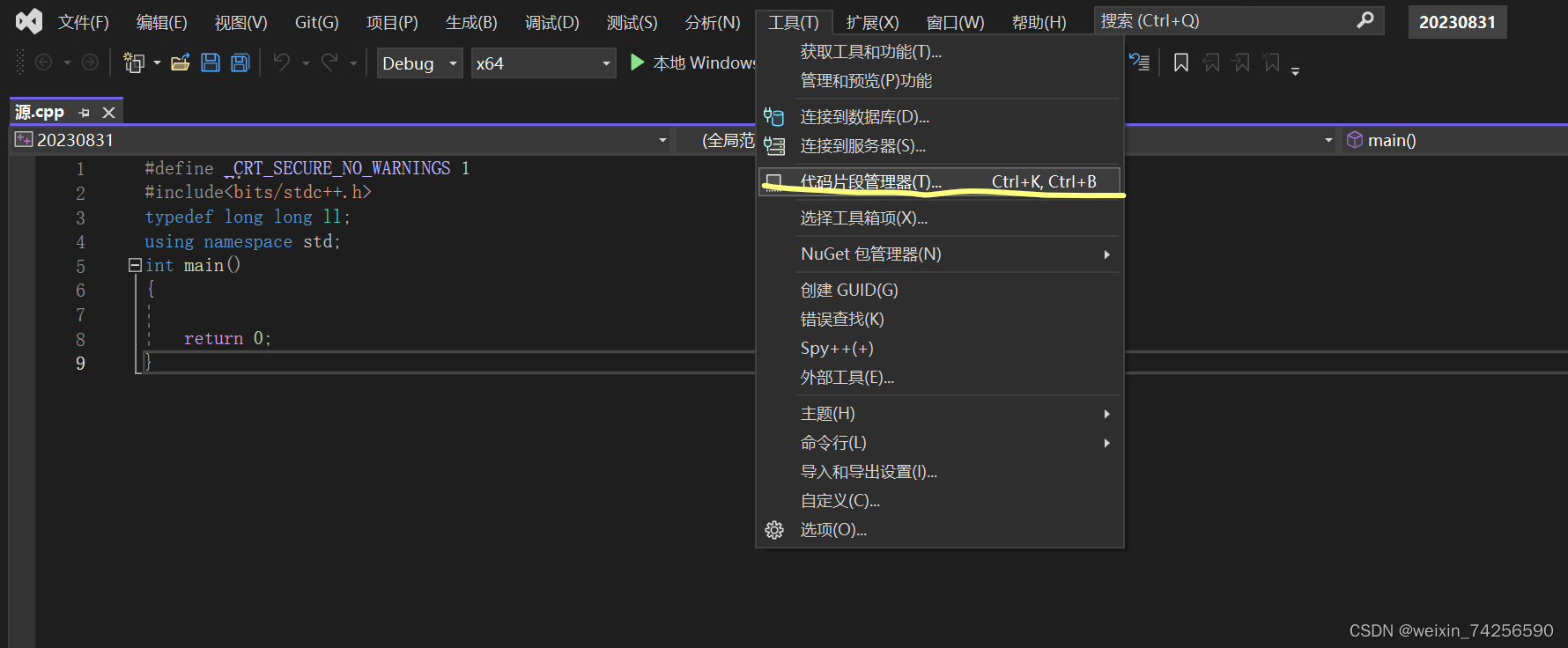Click the typedef long long ll line
Screen dimensions: 1568x648
click(248, 217)
